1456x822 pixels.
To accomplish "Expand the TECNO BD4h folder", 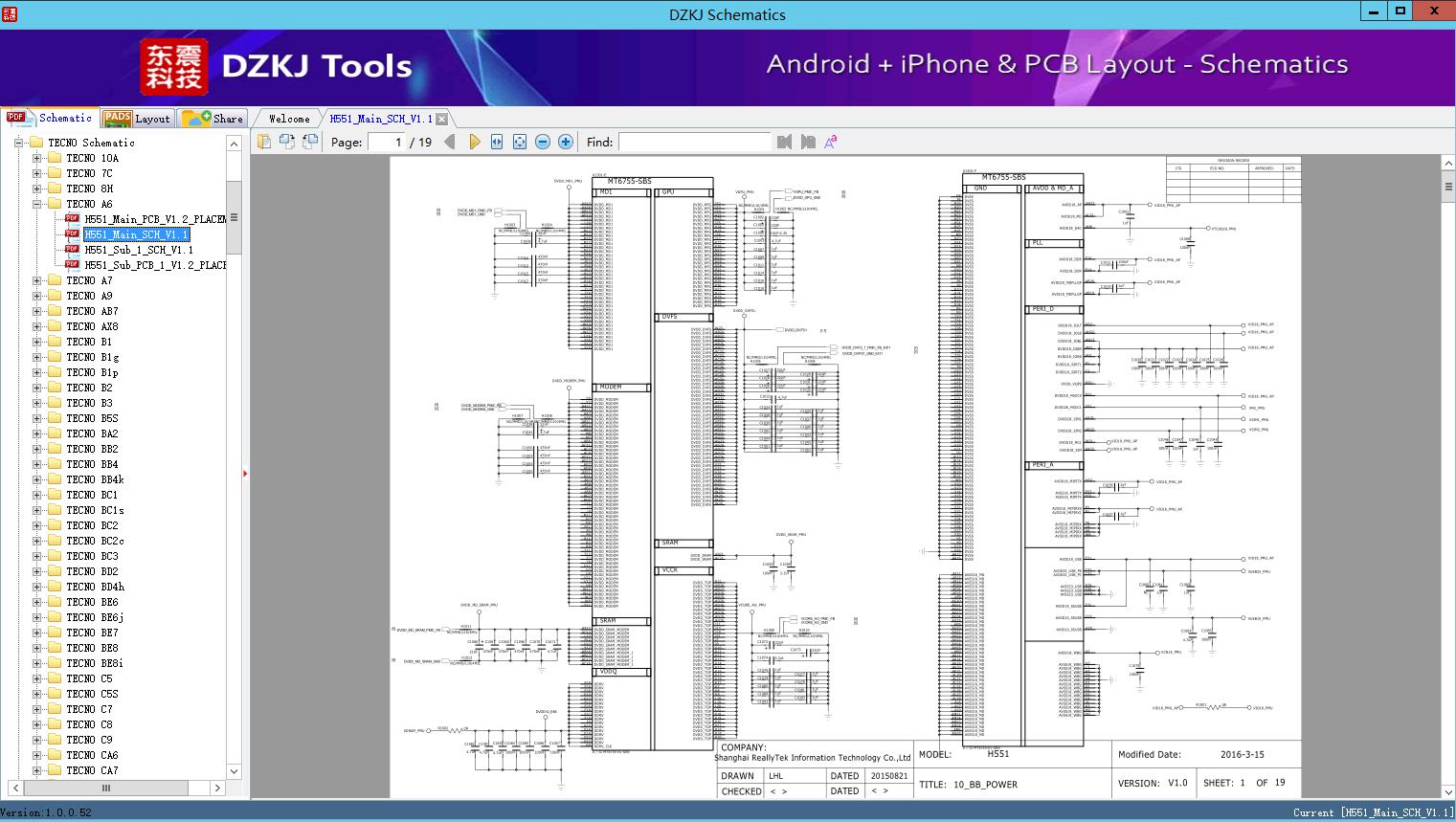I will 36,587.
